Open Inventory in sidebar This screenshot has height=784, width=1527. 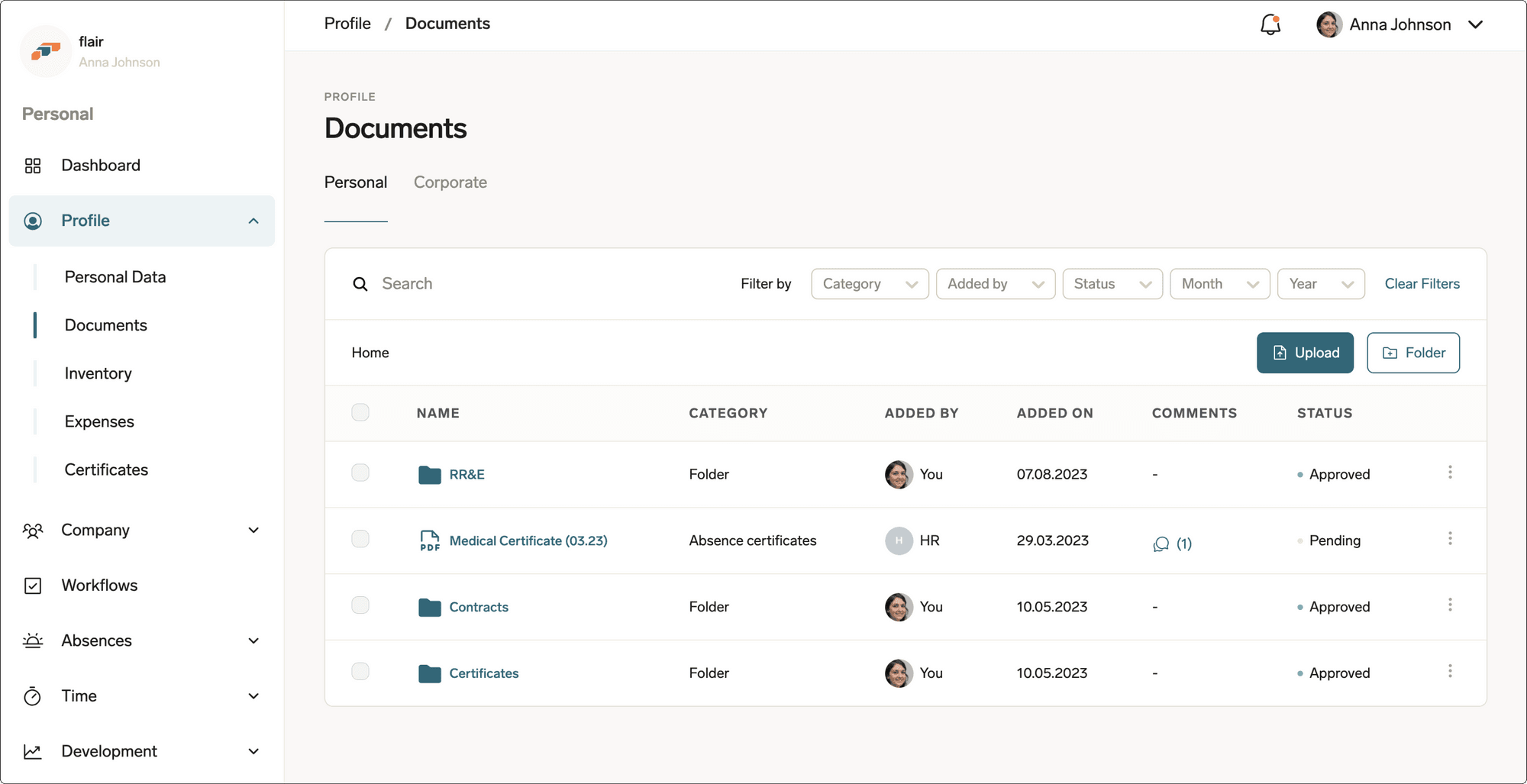click(98, 373)
